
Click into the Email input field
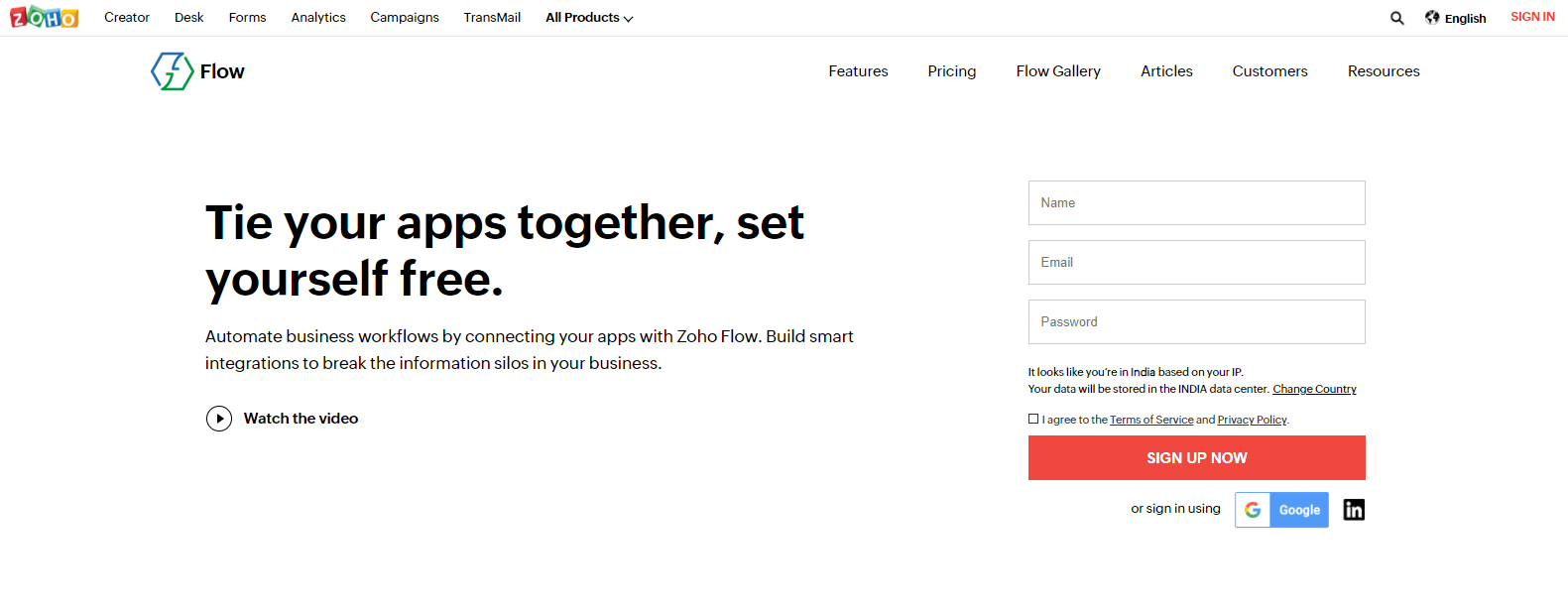pos(1196,262)
